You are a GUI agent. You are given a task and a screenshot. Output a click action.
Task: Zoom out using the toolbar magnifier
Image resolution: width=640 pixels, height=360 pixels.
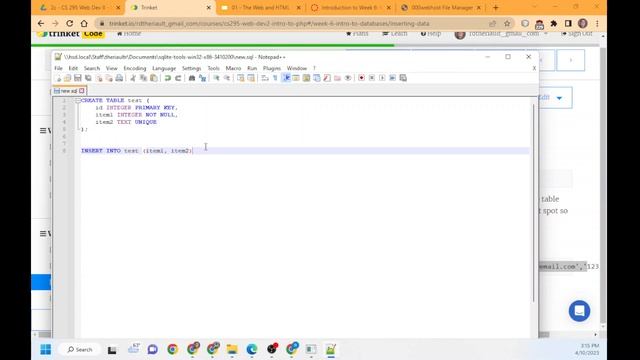pyautogui.click(x=227, y=78)
